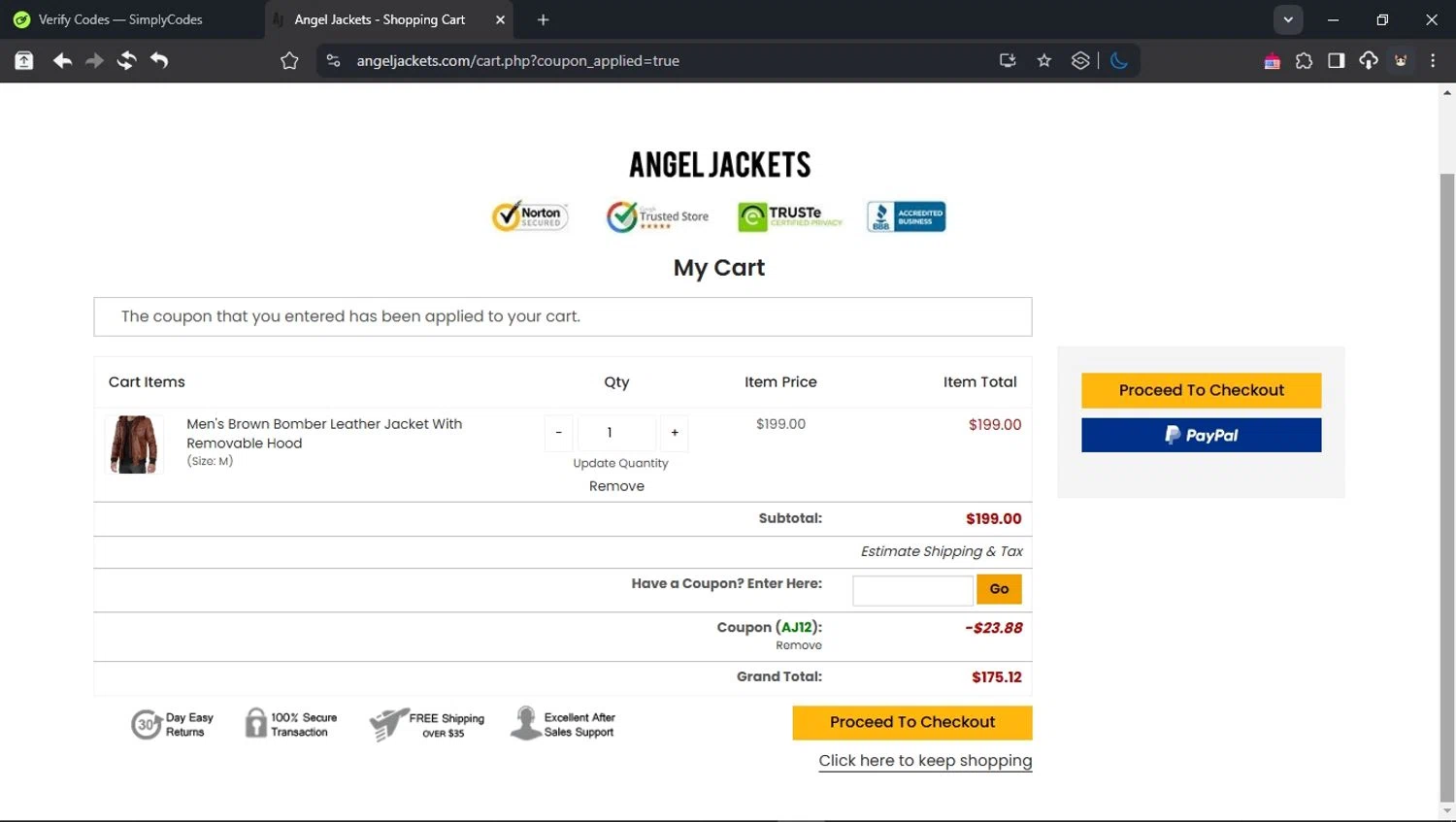
Task: Go forward to the next page
Action: click(94, 60)
